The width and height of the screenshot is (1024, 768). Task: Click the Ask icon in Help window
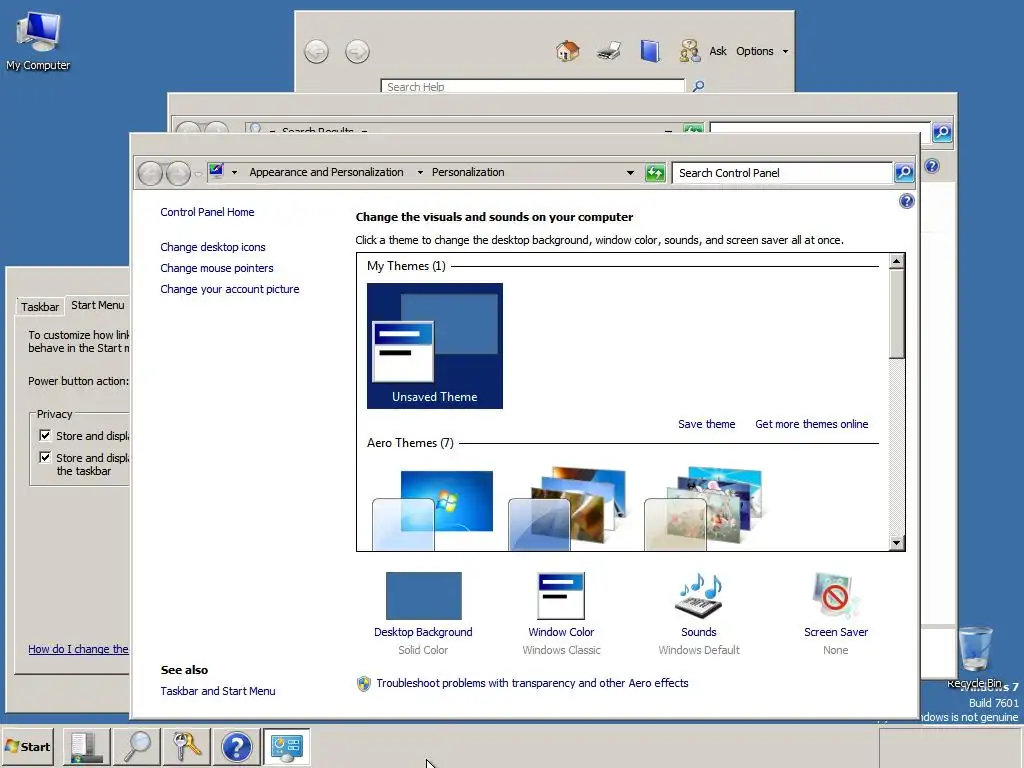[x=690, y=51]
